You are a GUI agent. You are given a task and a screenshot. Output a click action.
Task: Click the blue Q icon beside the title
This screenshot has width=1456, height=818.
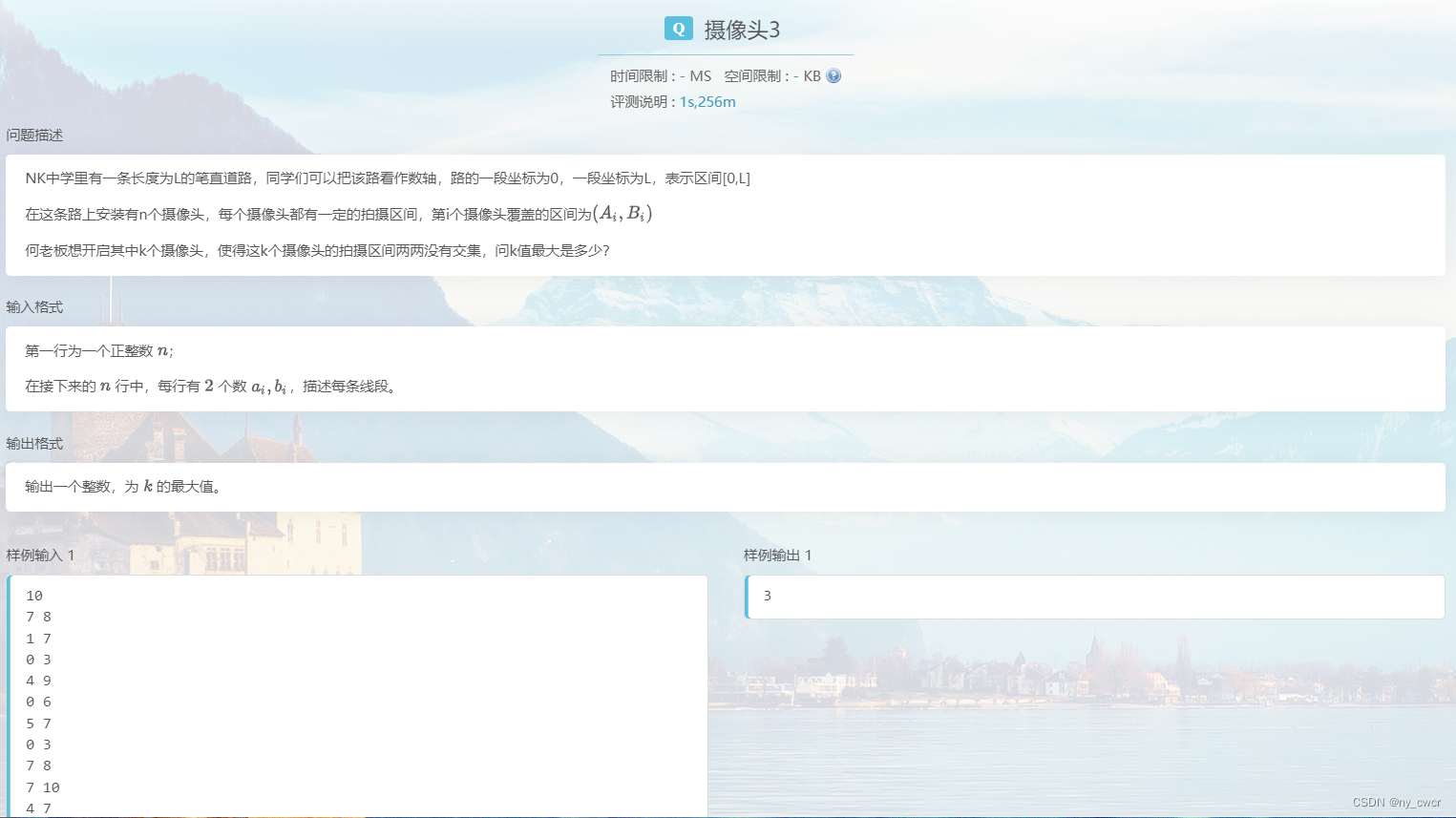[x=679, y=29]
